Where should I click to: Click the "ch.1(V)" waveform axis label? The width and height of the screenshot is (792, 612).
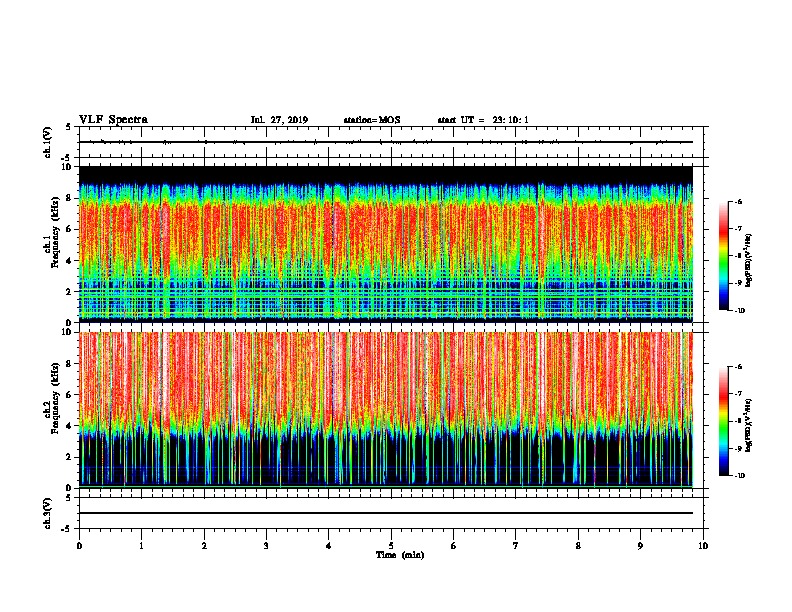[48, 142]
